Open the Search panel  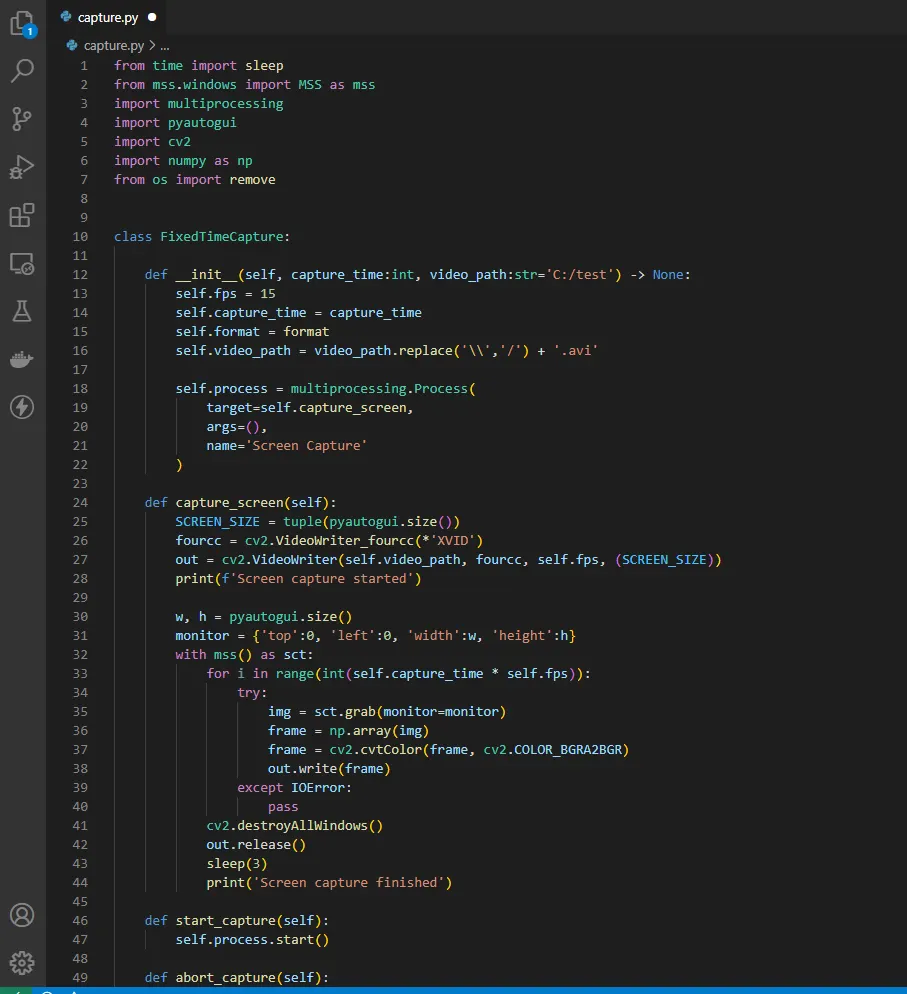coord(22,70)
